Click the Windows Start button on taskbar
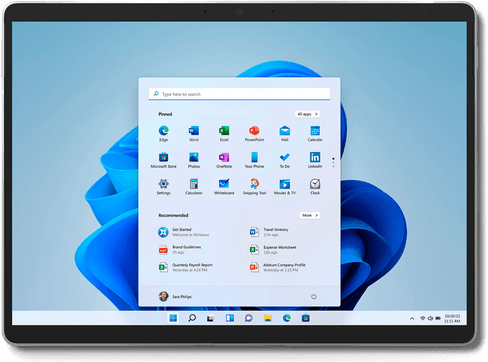Image resolution: width=488 pixels, height=362 pixels. tap(173, 318)
